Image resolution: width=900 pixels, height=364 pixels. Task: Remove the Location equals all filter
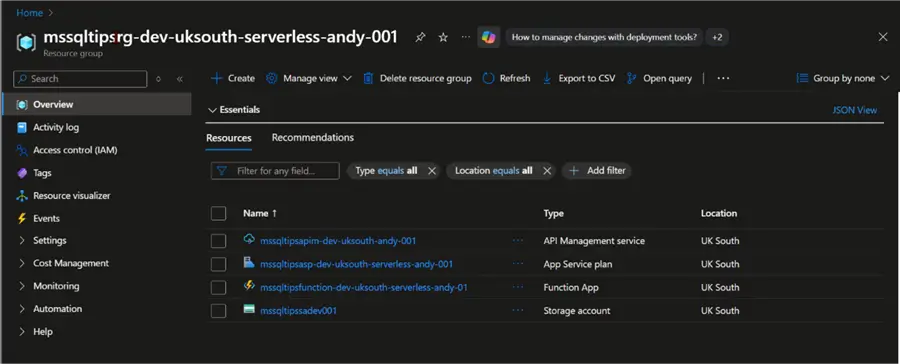tap(547, 171)
